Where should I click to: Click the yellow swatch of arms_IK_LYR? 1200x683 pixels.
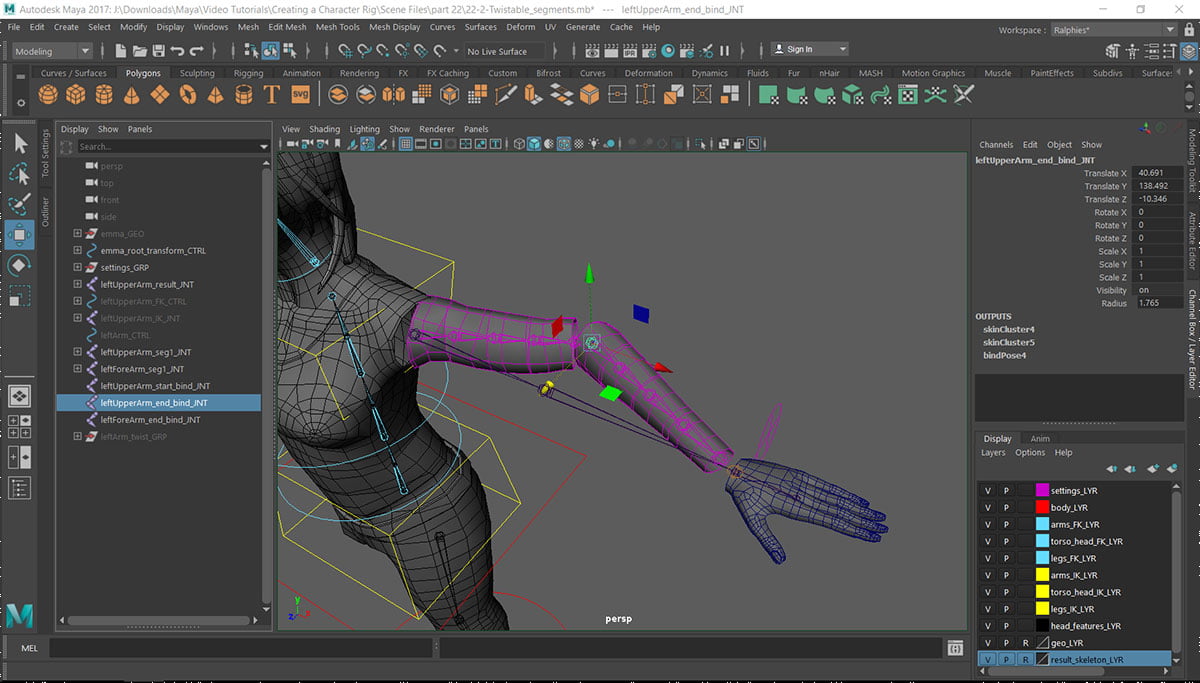(1042, 575)
